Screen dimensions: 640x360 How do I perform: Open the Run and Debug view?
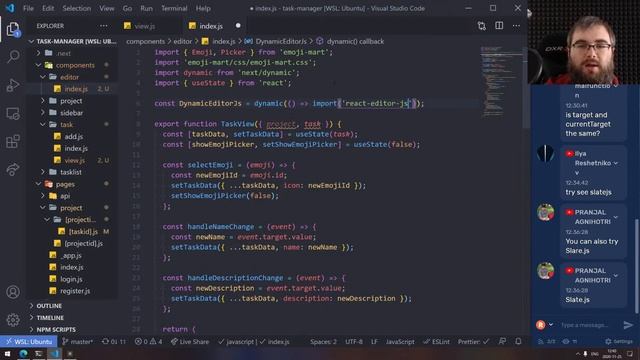13,85
